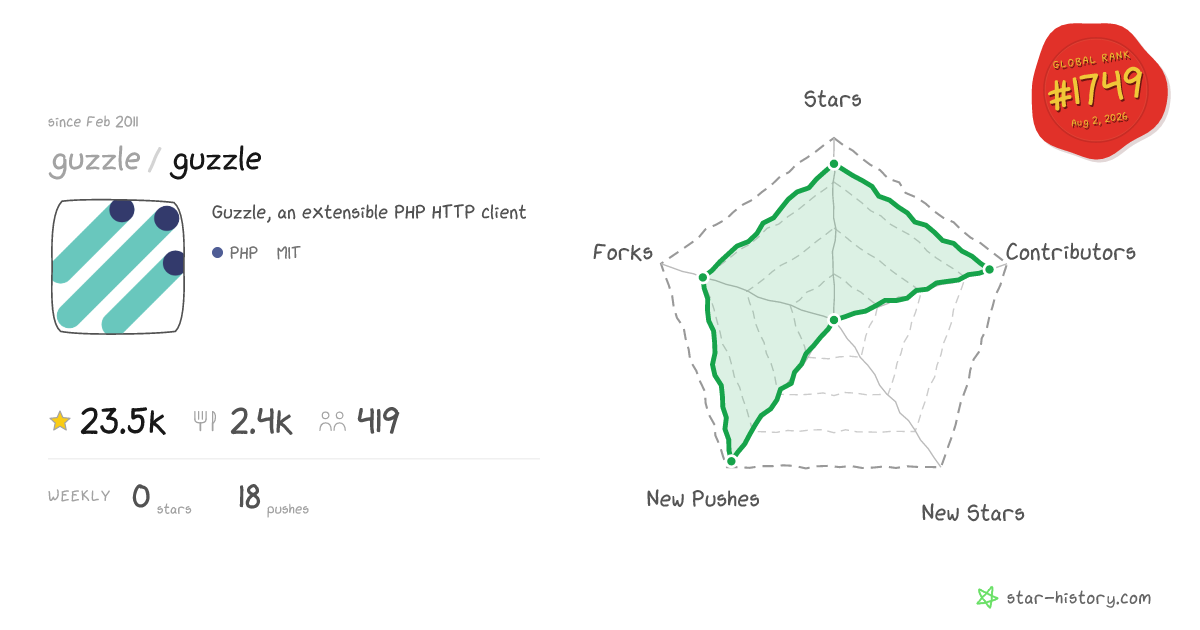Image resolution: width=1200 pixels, height=630 pixels.
Task: Click the Contributors axis label
Action: [1071, 252]
